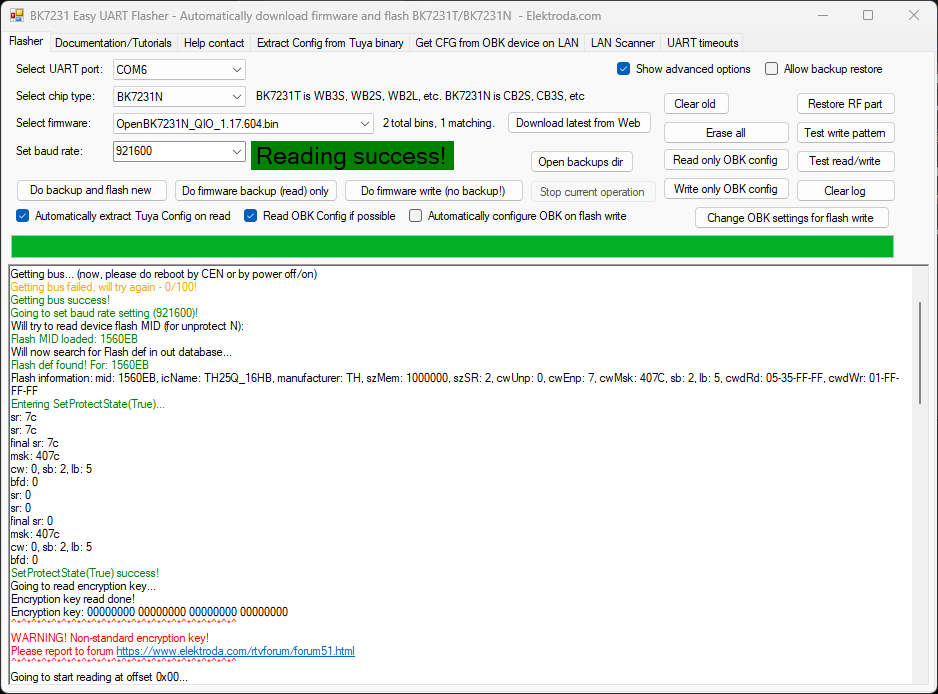Clear the log output
938x694 pixels.
coord(845,191)
